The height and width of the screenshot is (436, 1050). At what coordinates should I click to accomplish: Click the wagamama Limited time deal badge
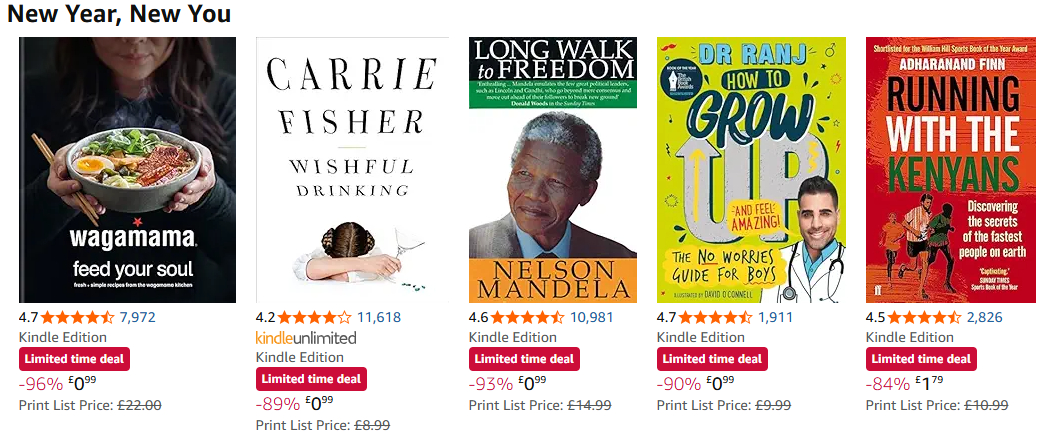(74, 359)
